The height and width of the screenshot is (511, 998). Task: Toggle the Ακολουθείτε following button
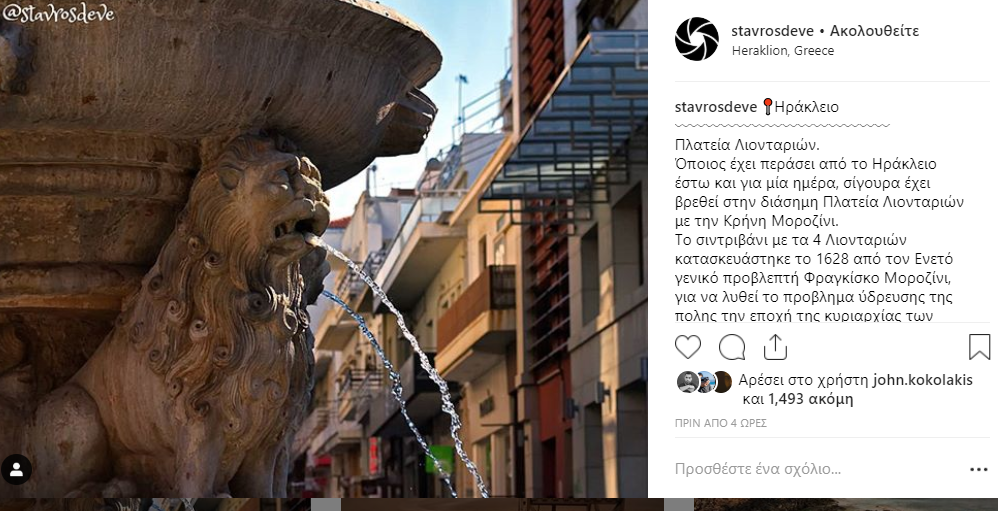pyautogui.click(x=874, y=31)
